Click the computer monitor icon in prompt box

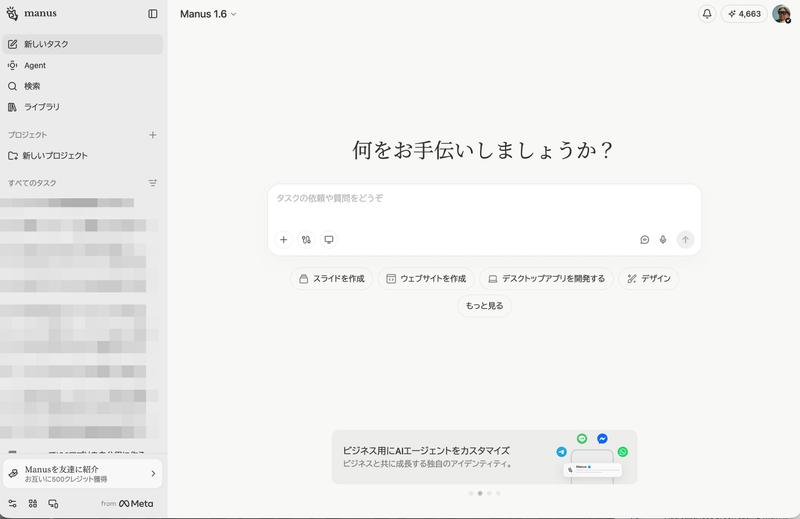point(329,239)
